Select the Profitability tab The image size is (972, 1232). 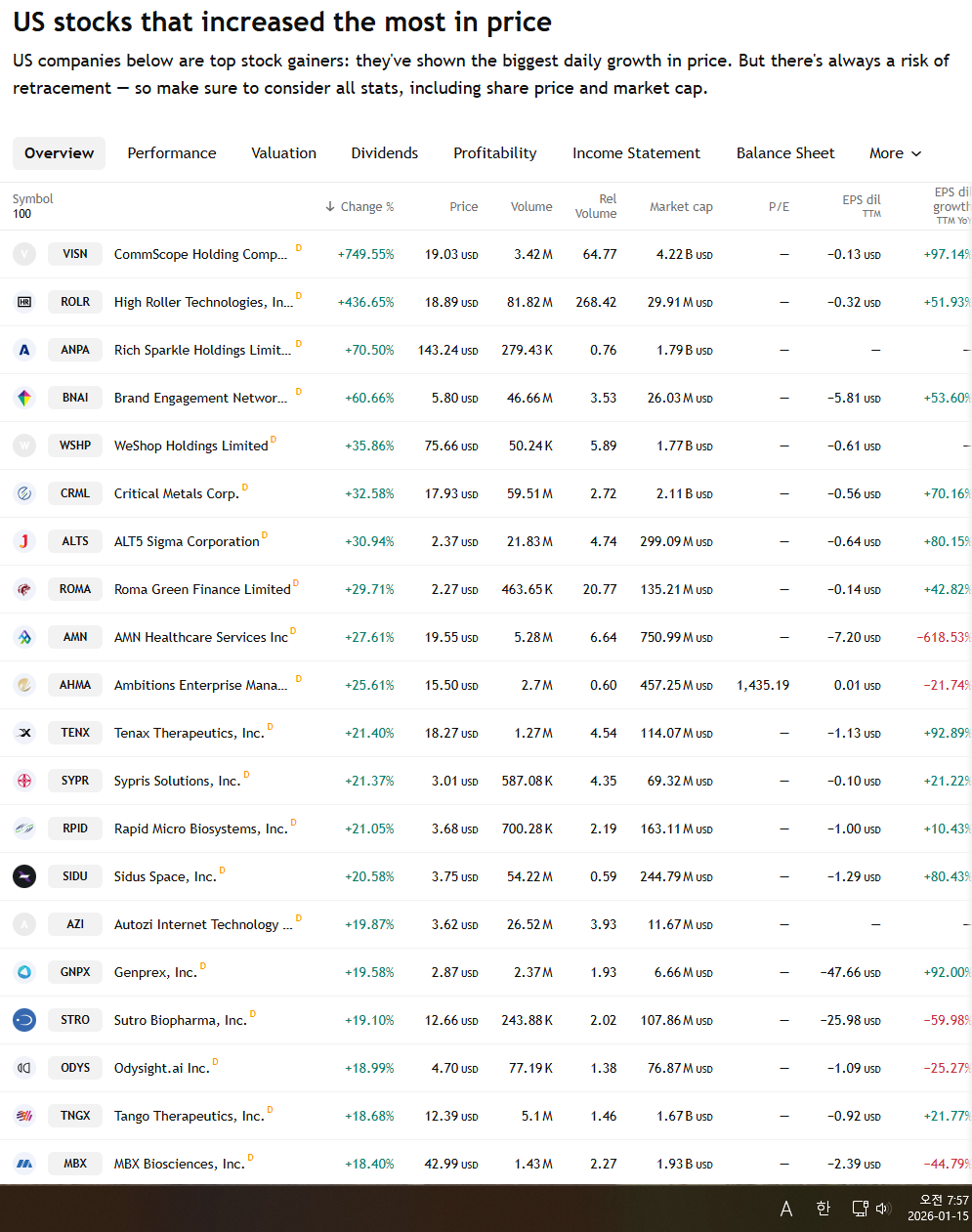495,153
